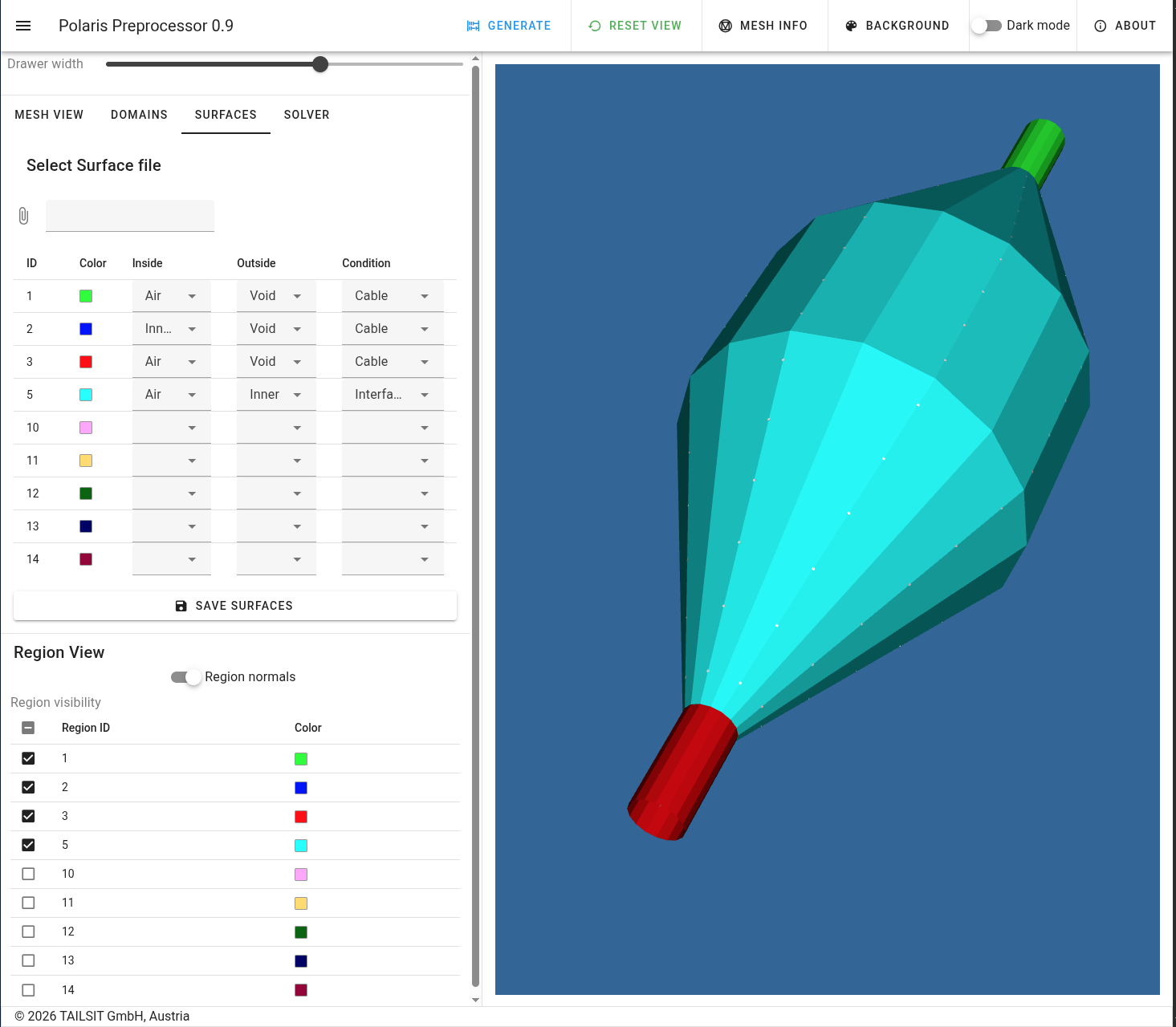Toggle the select-all region visibility checkbox

click(x=28, y=728)
